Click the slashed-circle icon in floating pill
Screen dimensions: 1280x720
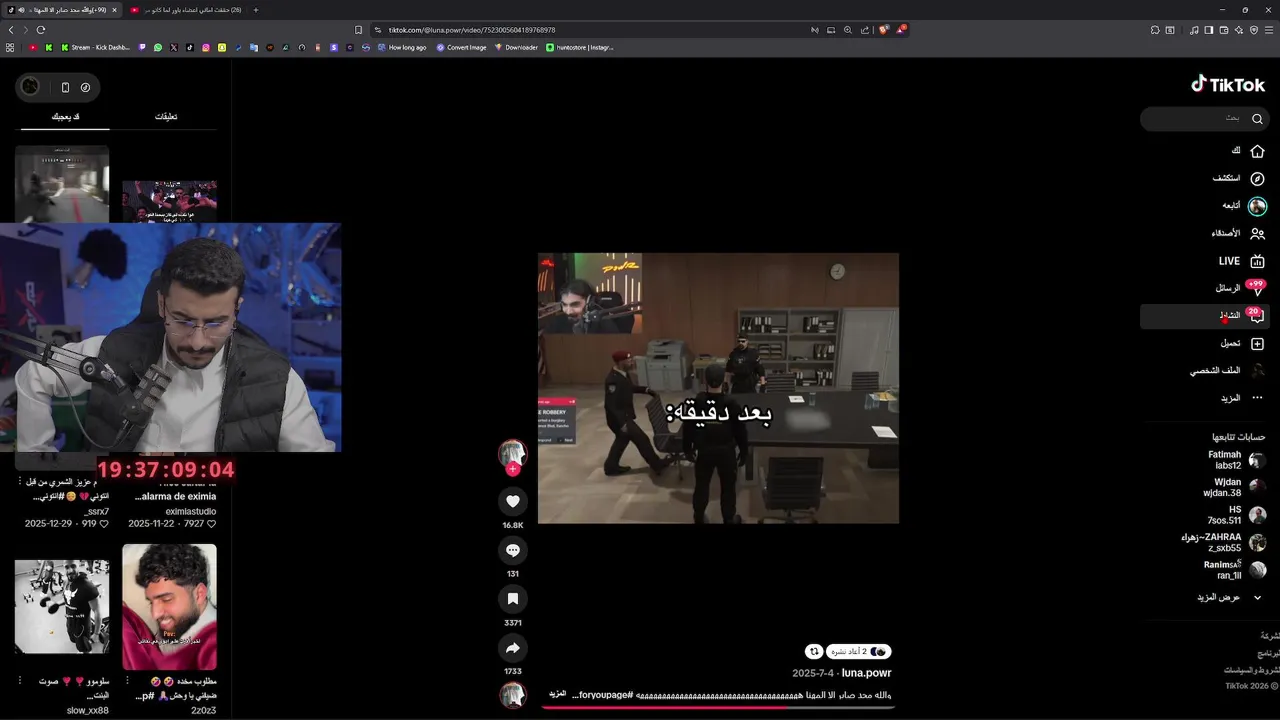click(85, 87)
